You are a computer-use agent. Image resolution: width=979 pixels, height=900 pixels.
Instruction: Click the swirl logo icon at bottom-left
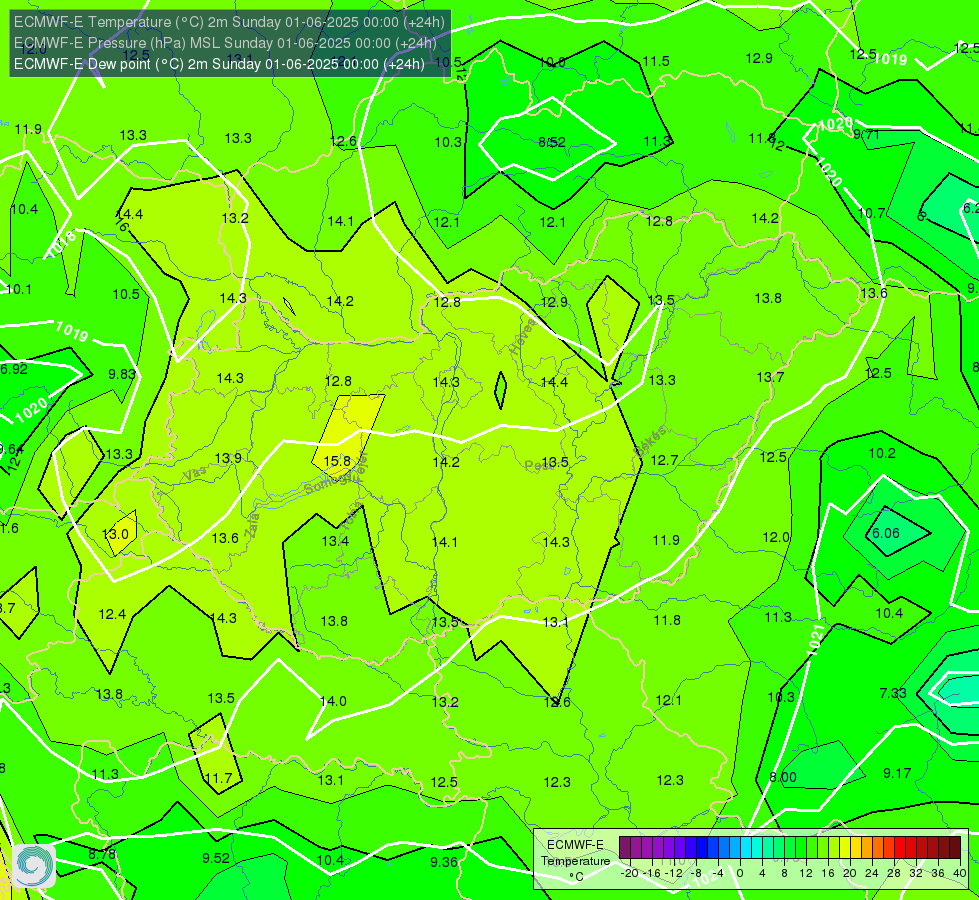(34, 865)
